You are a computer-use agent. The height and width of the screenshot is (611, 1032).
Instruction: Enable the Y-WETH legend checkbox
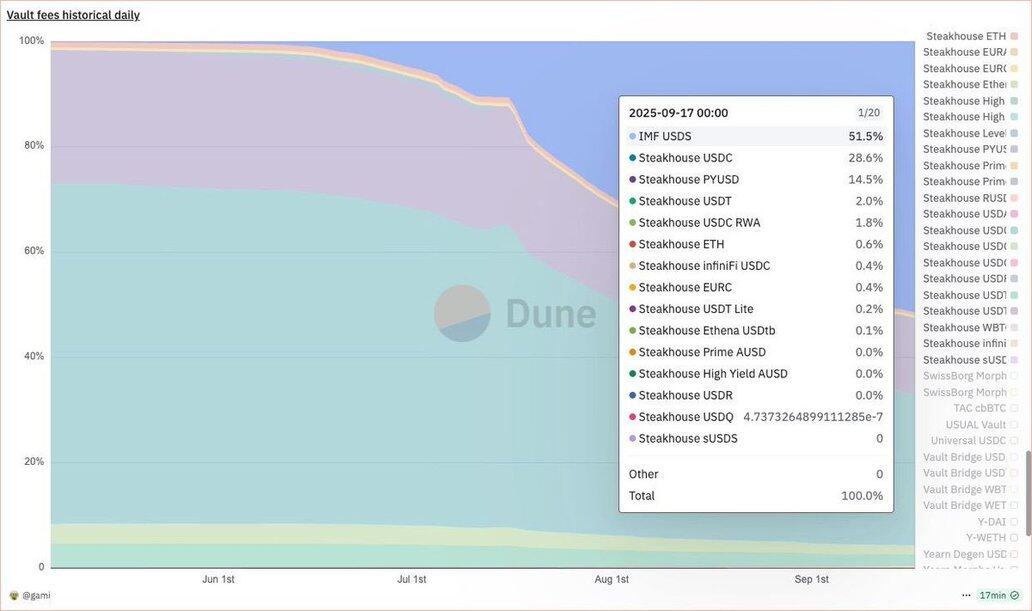(x=1014, y=537)
